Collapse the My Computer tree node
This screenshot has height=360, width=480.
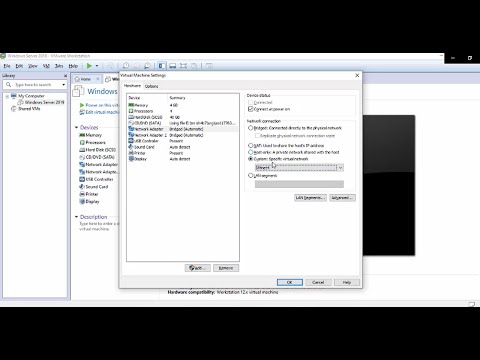7,96
